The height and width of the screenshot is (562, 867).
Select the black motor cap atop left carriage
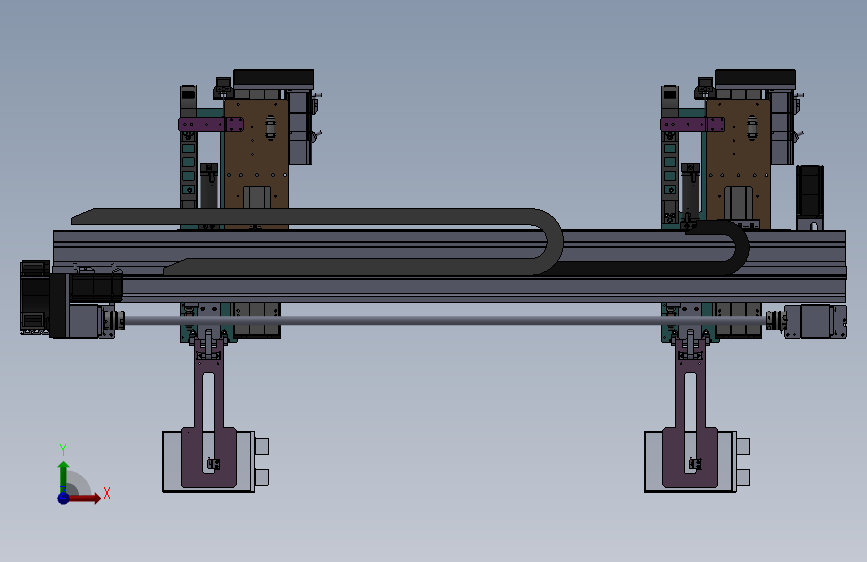(x=273, y=77)
